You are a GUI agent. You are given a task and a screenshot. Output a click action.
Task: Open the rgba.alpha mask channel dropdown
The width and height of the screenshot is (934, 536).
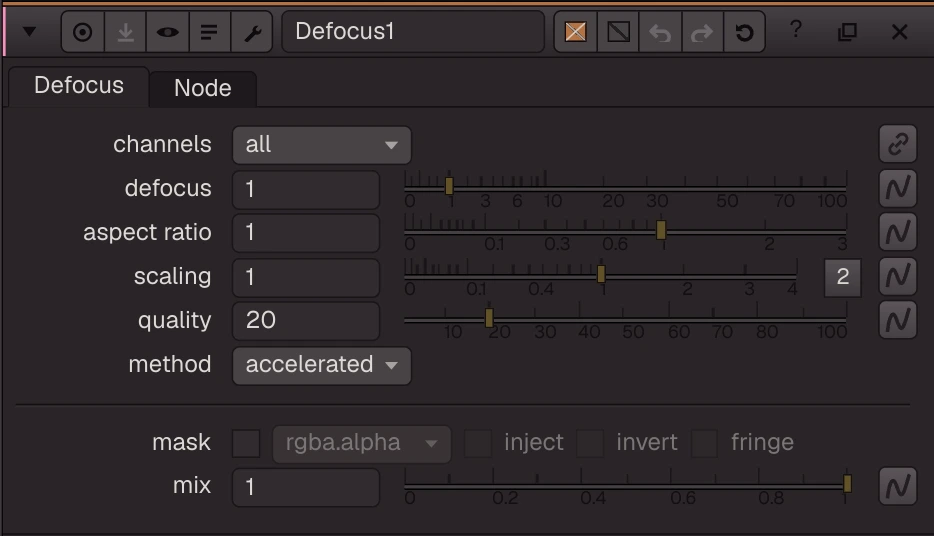click(362, 444)
